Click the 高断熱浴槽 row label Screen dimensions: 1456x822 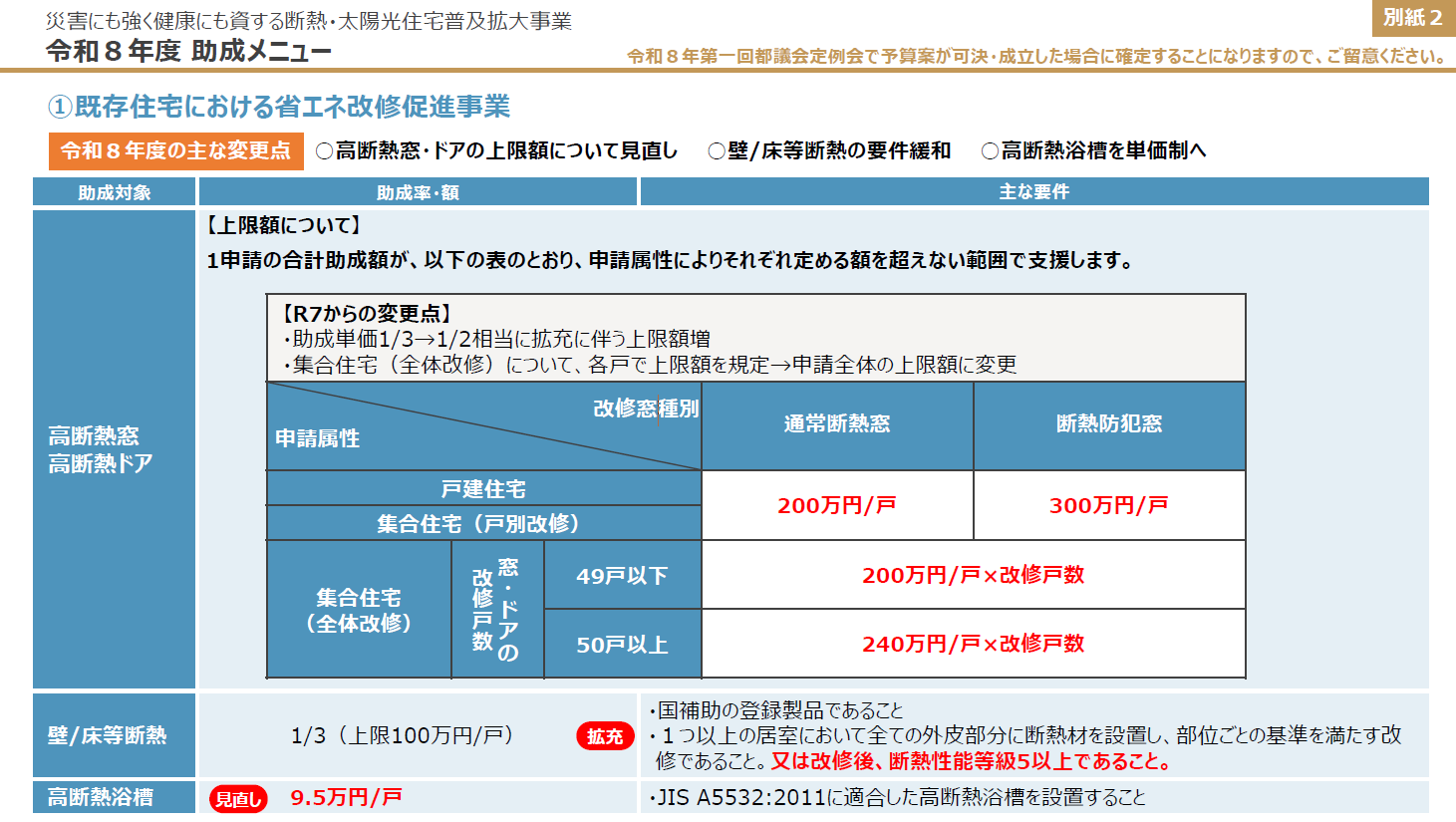point(101,797)
